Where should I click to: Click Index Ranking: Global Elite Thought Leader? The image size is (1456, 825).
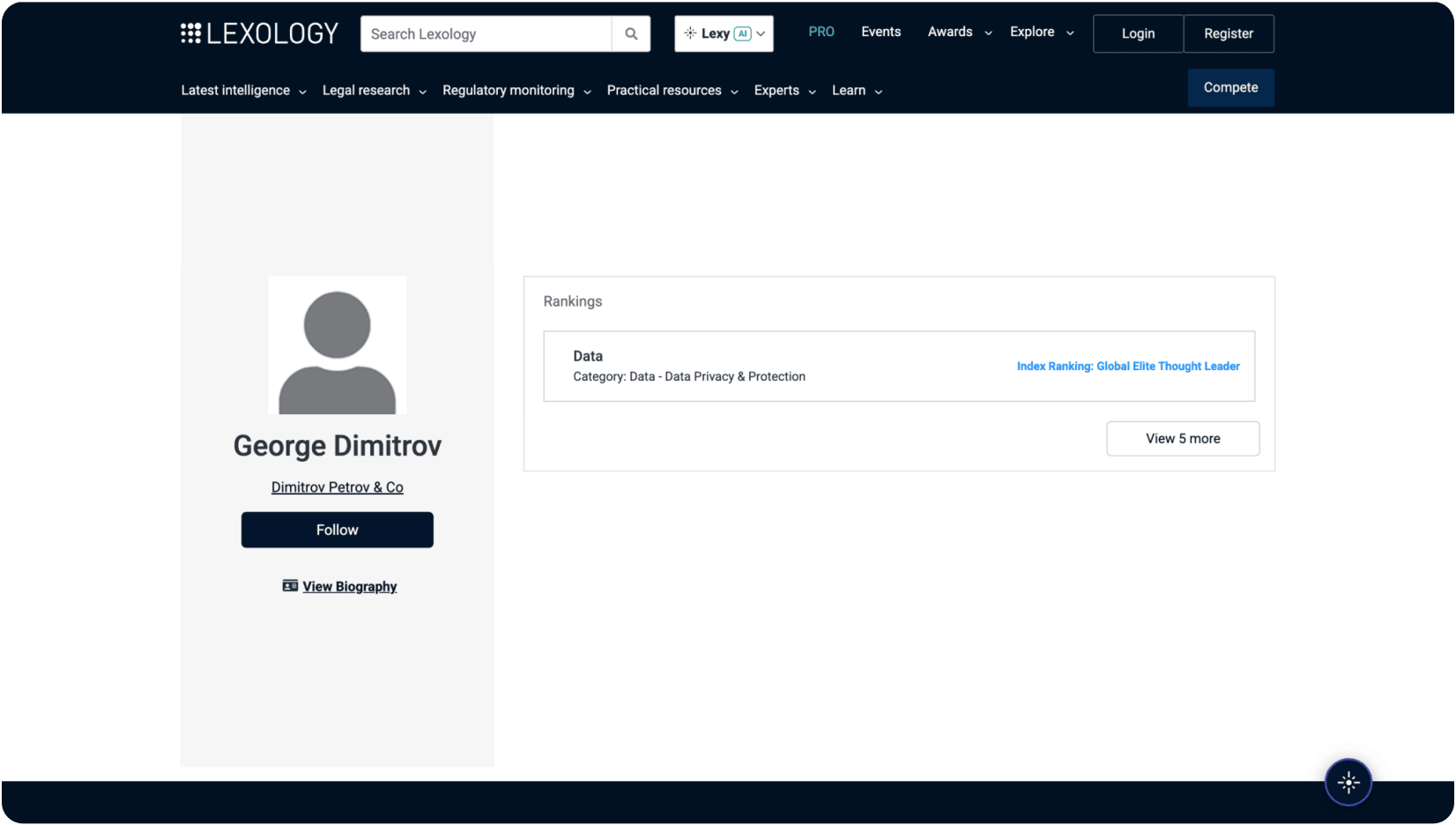click(1128, 366)
